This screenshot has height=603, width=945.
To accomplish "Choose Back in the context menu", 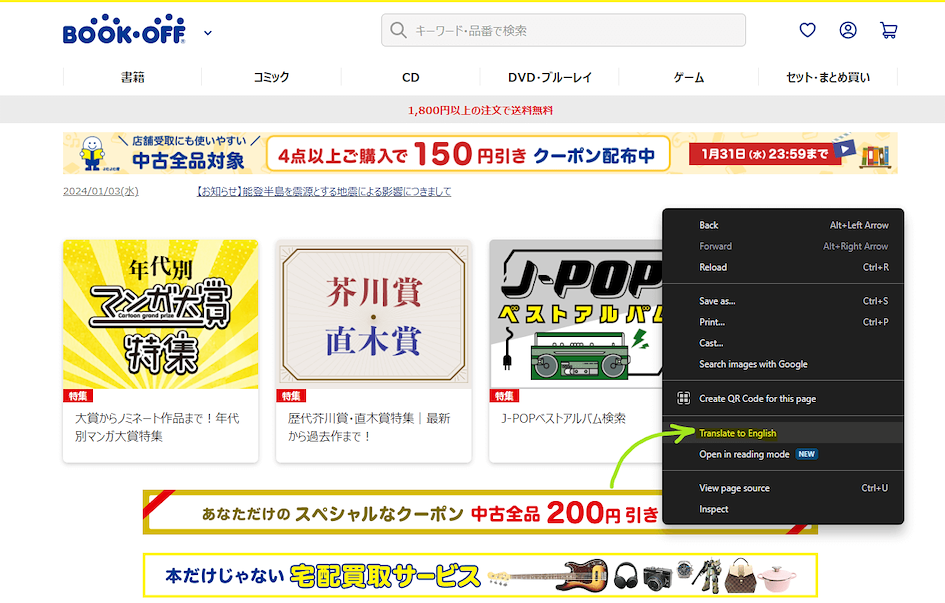I will click(x=783, y=225).
